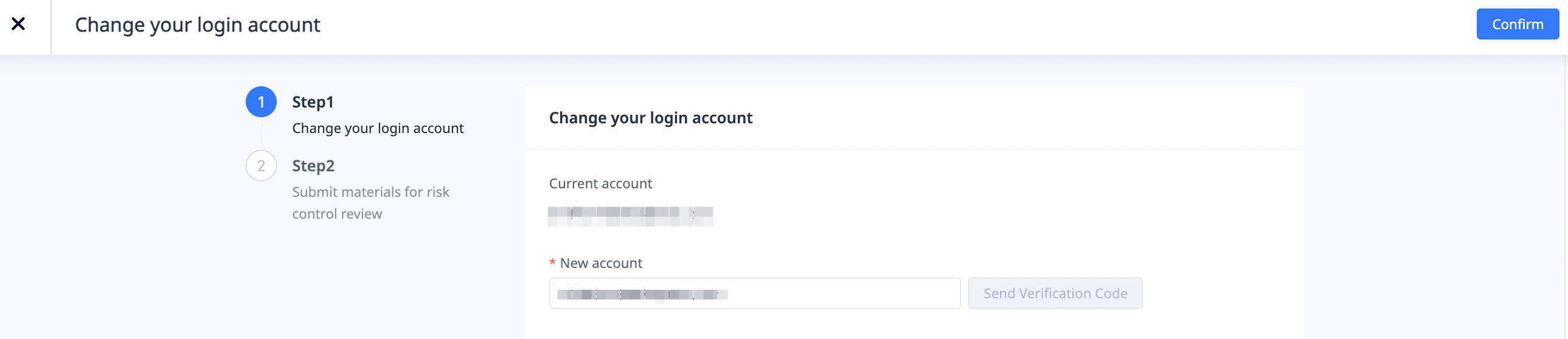Click the blurred text inside New account field
The width and height of the screenshot is (1568, 339).
(642, 295)
